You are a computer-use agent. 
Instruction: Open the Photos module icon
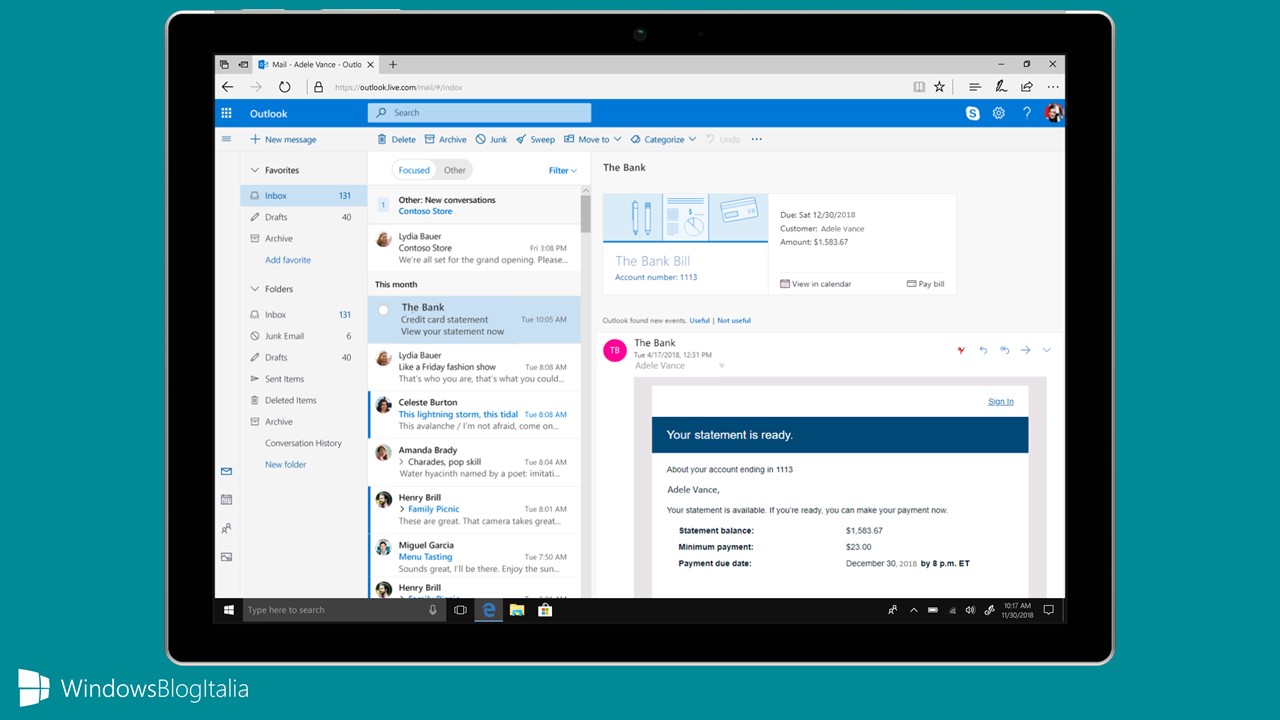227,557
